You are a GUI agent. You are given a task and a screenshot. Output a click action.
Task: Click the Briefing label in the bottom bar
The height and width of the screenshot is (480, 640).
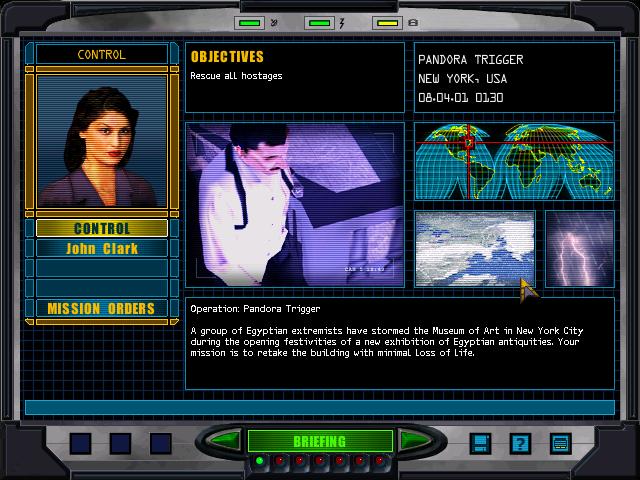coord(319,441)
